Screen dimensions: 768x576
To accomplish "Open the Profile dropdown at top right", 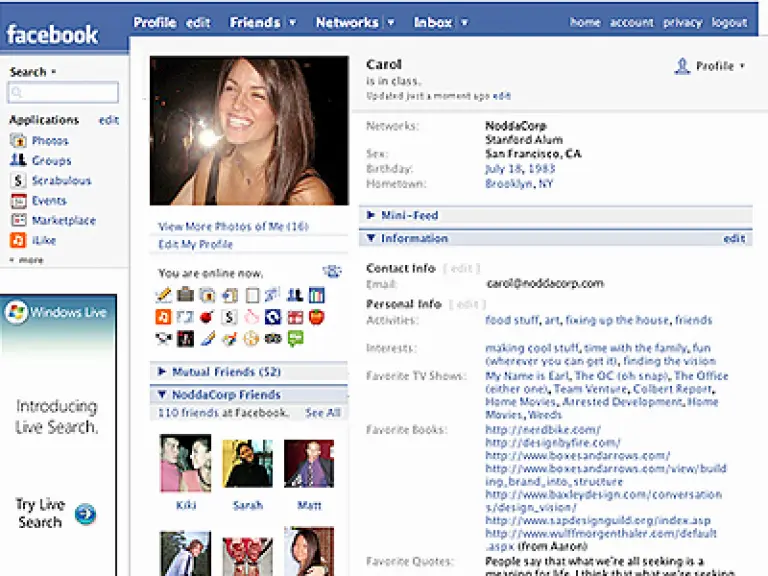I will (x=711, y=67).
